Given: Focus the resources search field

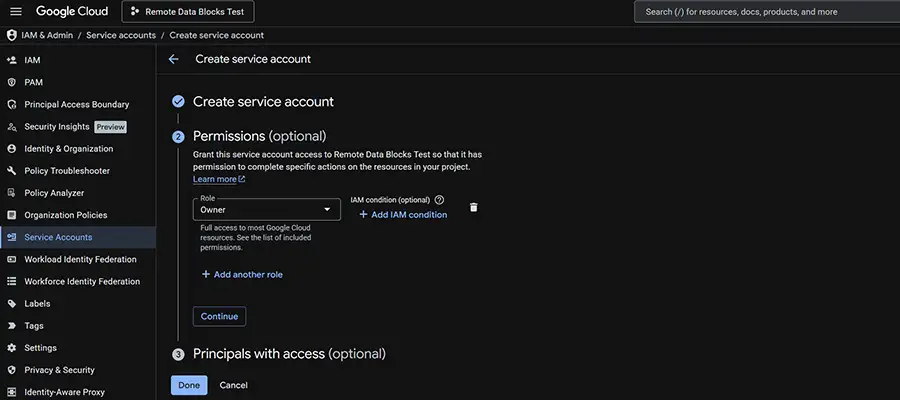Looking at the screenshot, I should tap(767, 11).
